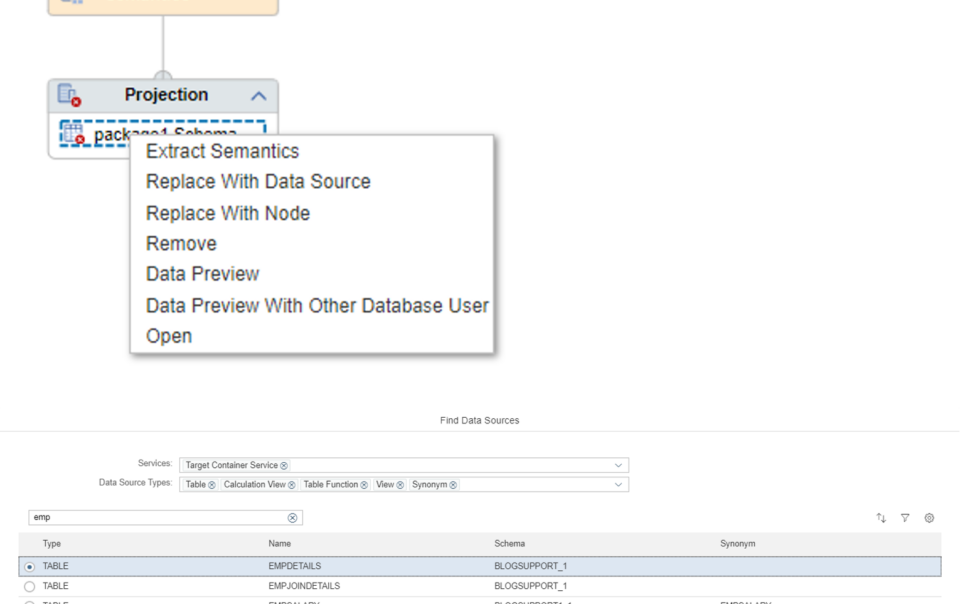This screenshot has height=604, width=960.
Task: Select the EMPDETAILS table radio button
Action: pos(30,567)
